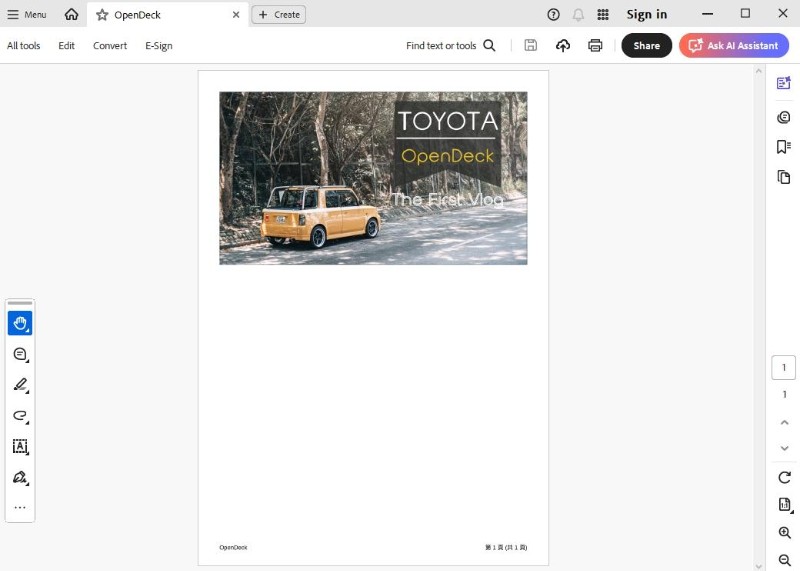Click the scrollbar down arrow

pyautogui.click(x=758, y=566)
